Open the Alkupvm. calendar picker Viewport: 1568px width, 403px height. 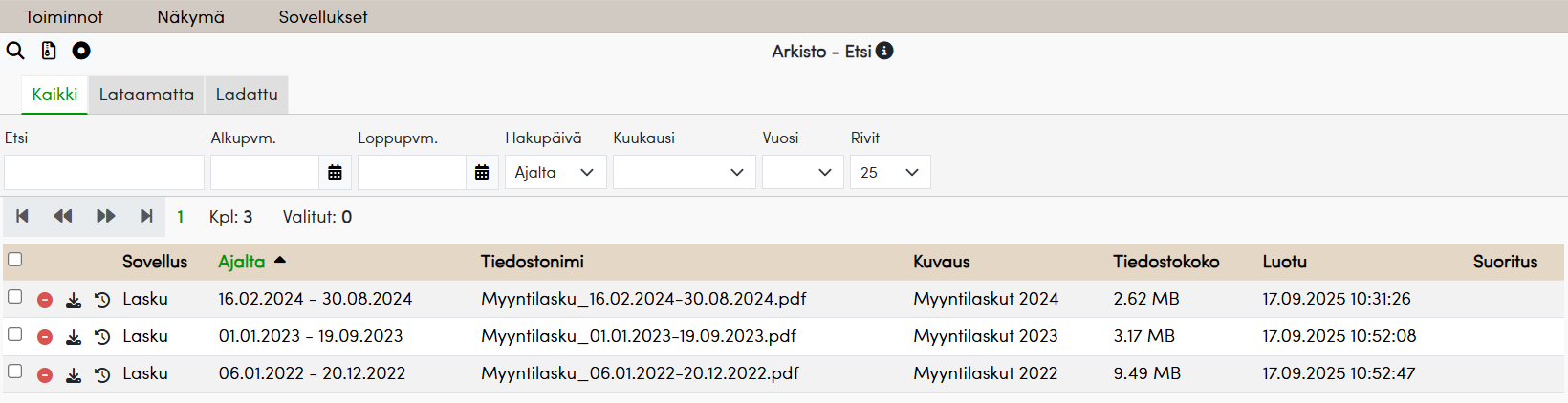coord(335,173)
